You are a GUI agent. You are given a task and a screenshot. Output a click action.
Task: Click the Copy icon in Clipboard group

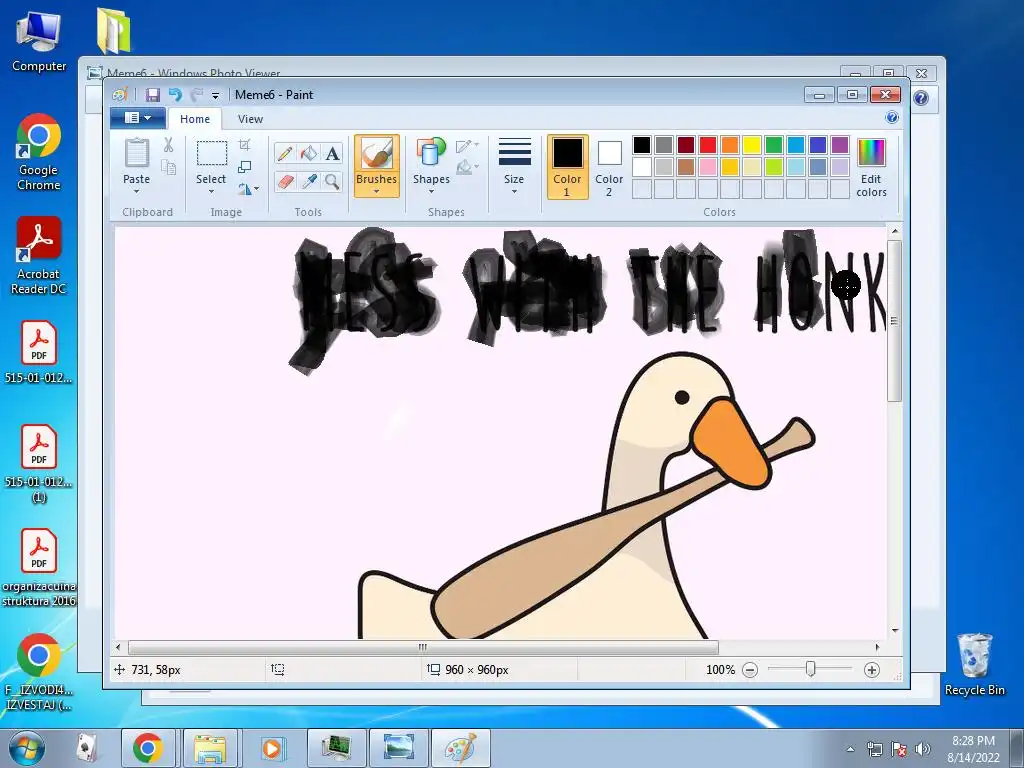pyautogui.click(x=168, y=168)
